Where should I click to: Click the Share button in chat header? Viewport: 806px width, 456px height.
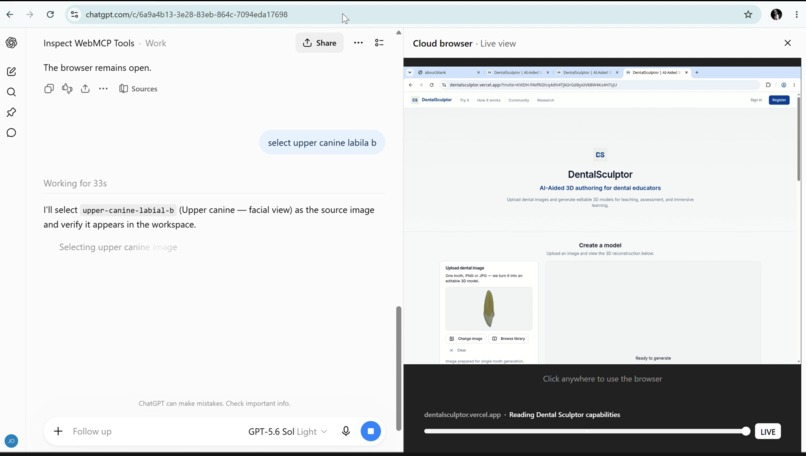pyautogui.click(x=319, y=43)
